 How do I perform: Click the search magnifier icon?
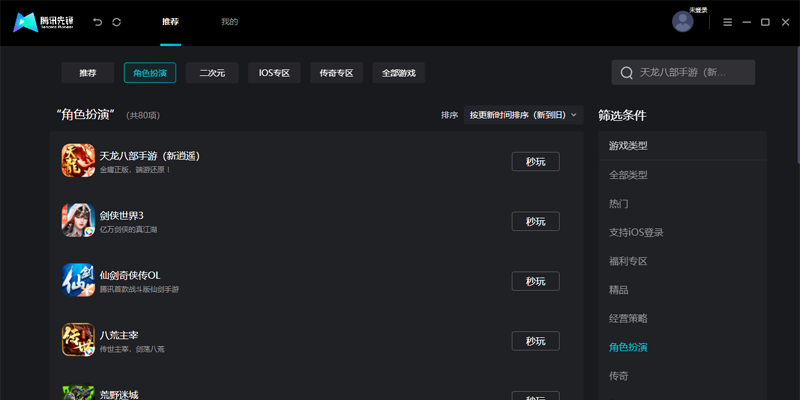point(627,73)
